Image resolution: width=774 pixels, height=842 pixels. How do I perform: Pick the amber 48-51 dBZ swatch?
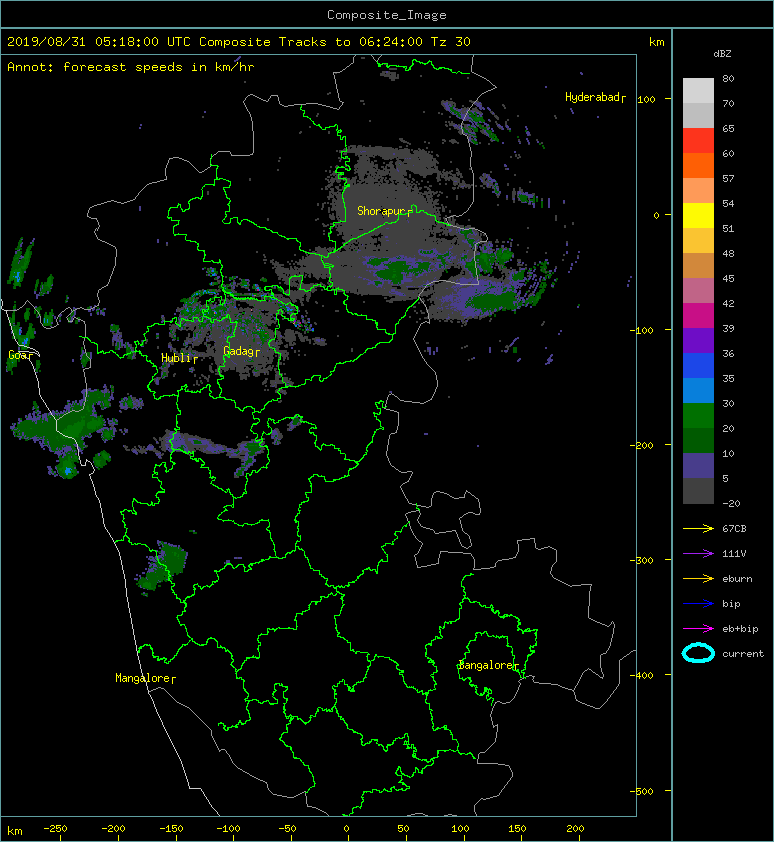(x=698, y=241)
